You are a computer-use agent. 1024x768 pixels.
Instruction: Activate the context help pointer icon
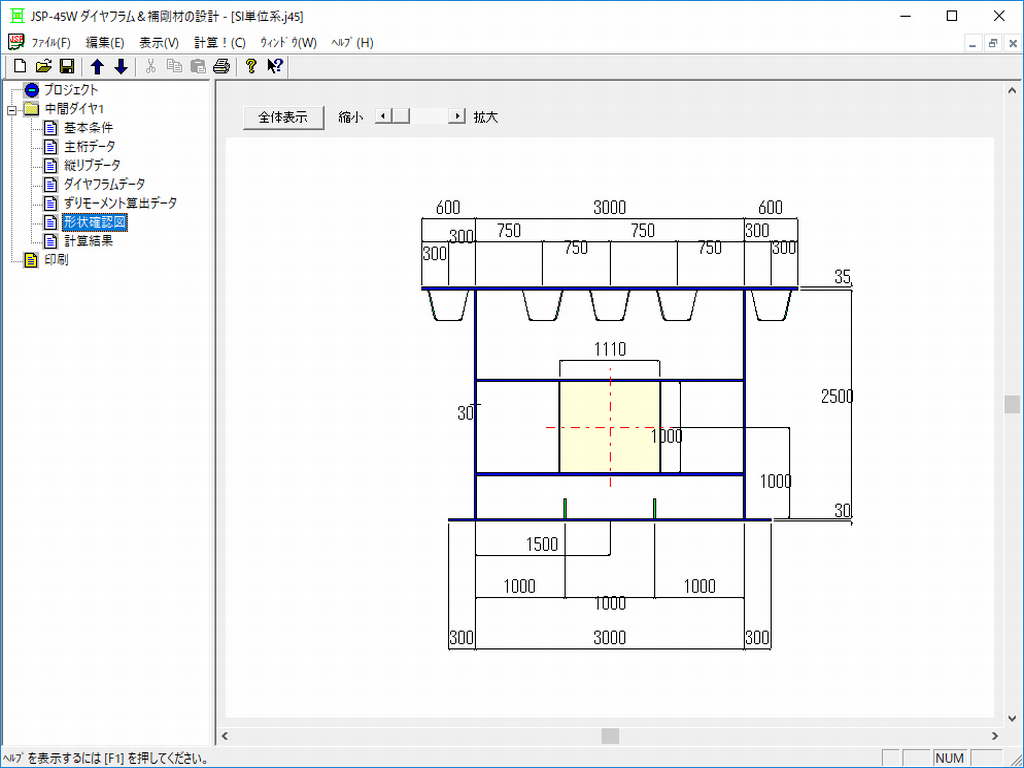coord(275,67)
